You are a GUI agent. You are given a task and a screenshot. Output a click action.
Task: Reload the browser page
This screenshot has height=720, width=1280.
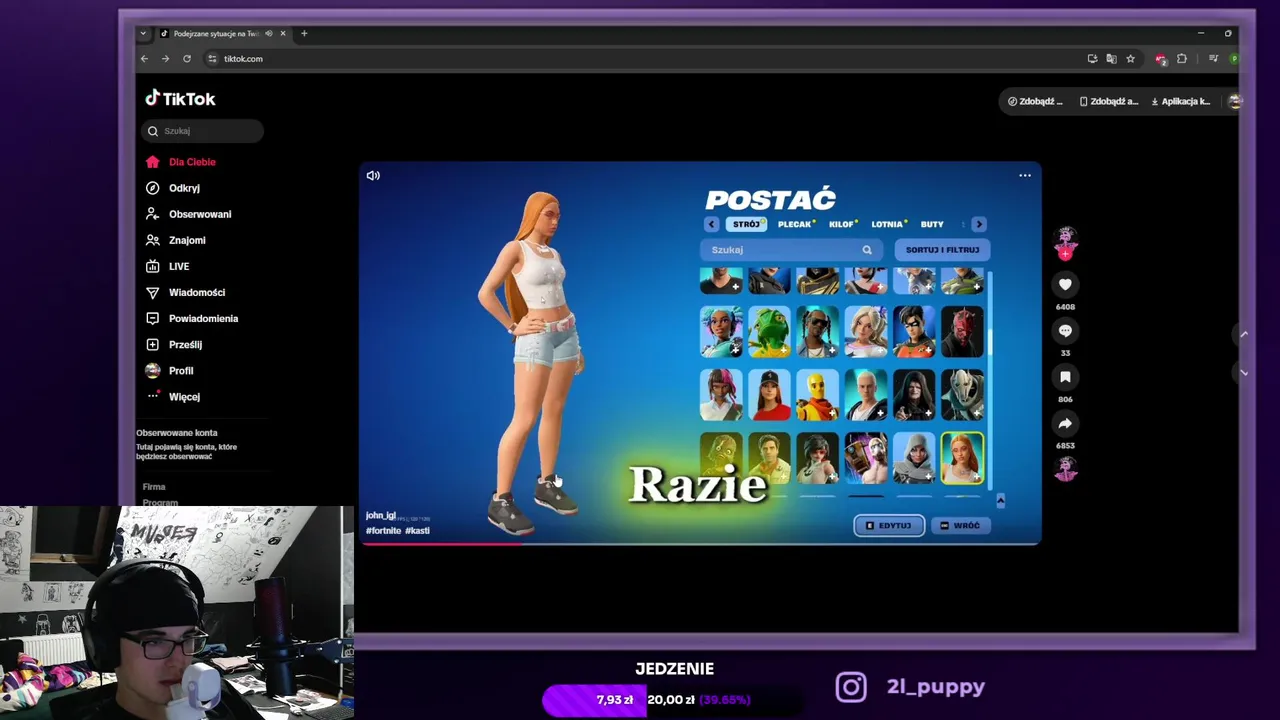point(187,59)
